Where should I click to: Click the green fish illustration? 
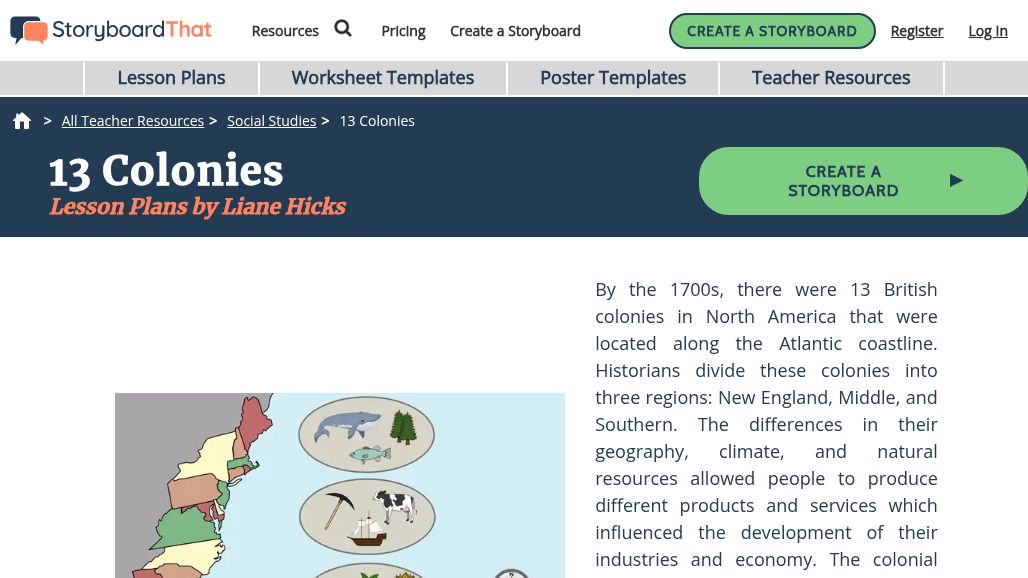coord(370,456)
